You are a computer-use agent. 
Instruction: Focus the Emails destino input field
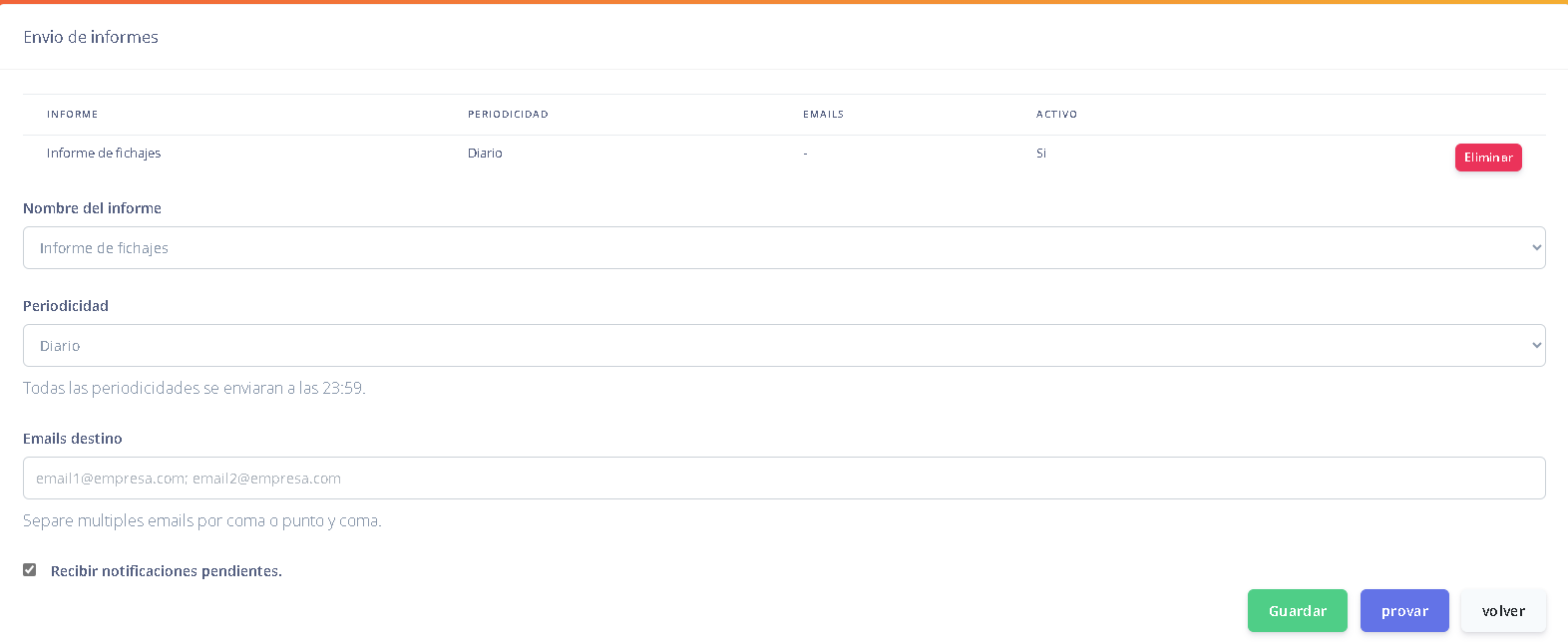point(783,479)
